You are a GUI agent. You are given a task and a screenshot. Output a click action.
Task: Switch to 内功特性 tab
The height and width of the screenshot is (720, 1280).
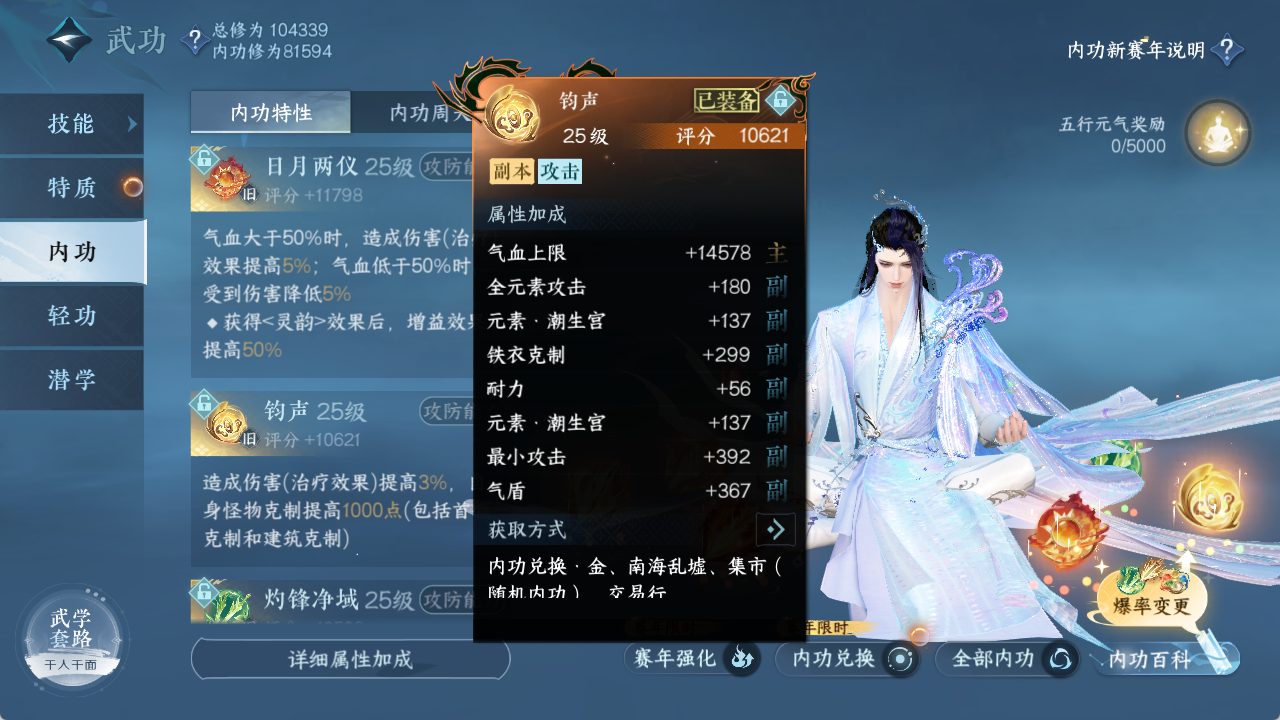(x=271, y=112)
